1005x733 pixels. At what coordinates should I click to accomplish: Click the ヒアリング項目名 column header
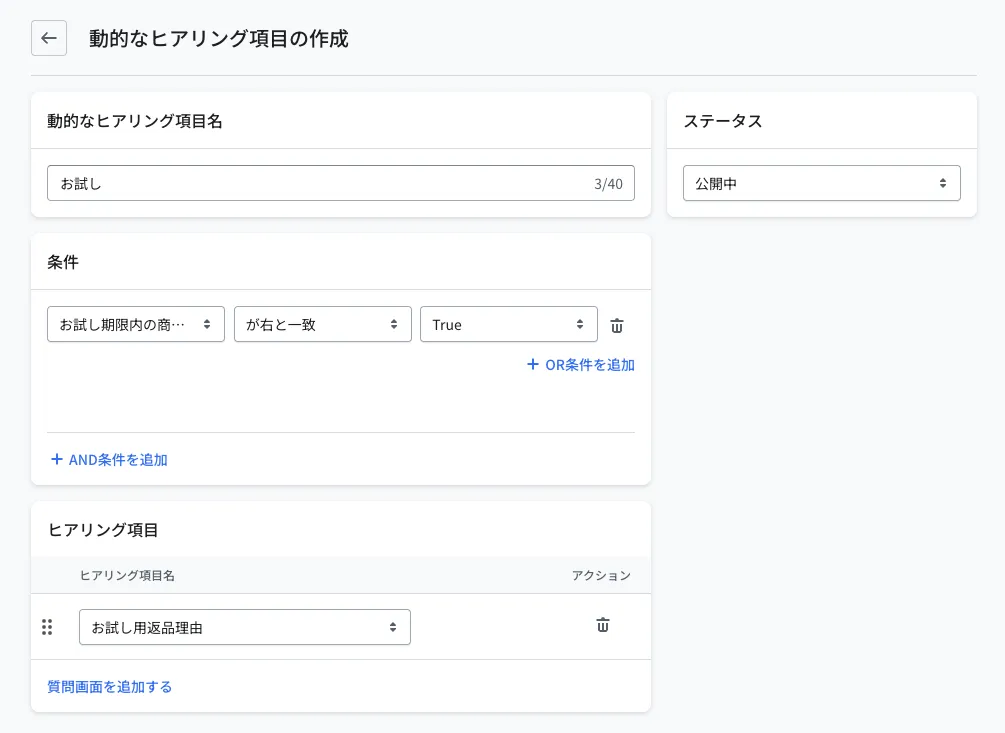pos(127,575)
